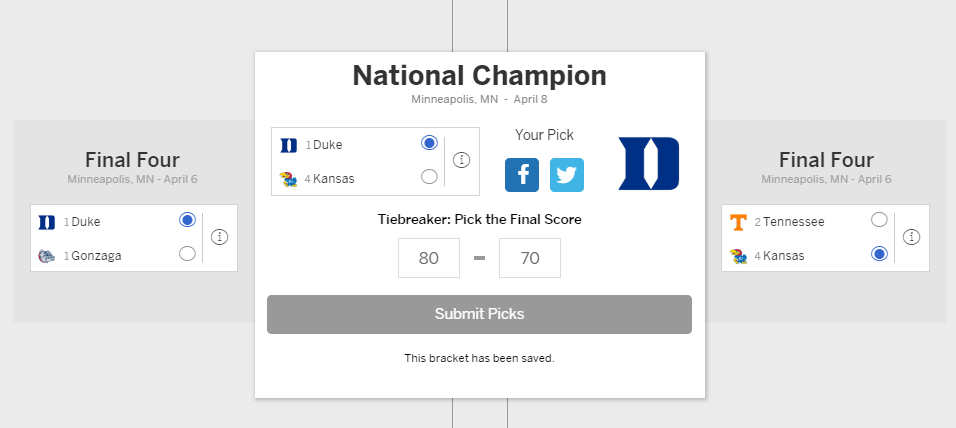Open info icon for Duke vs Kansas matchup

coord(462,160)
